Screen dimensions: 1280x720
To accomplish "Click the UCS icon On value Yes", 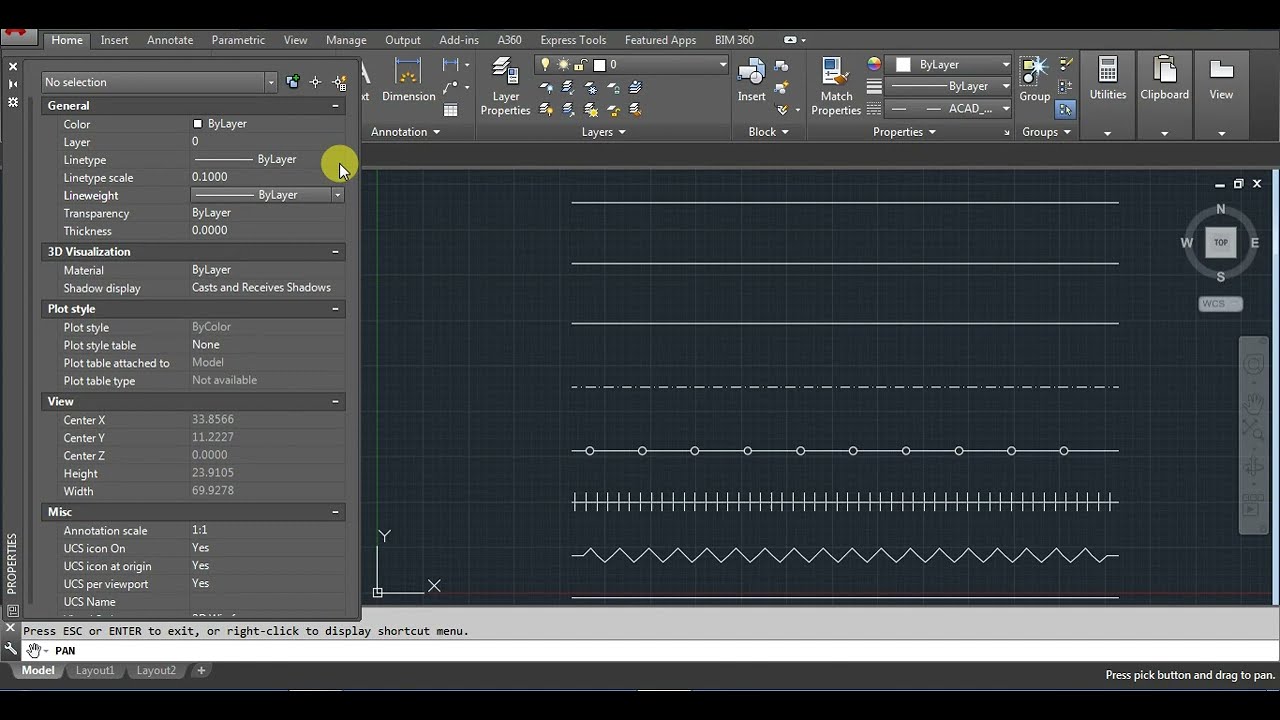I will [x=200, y=548].
